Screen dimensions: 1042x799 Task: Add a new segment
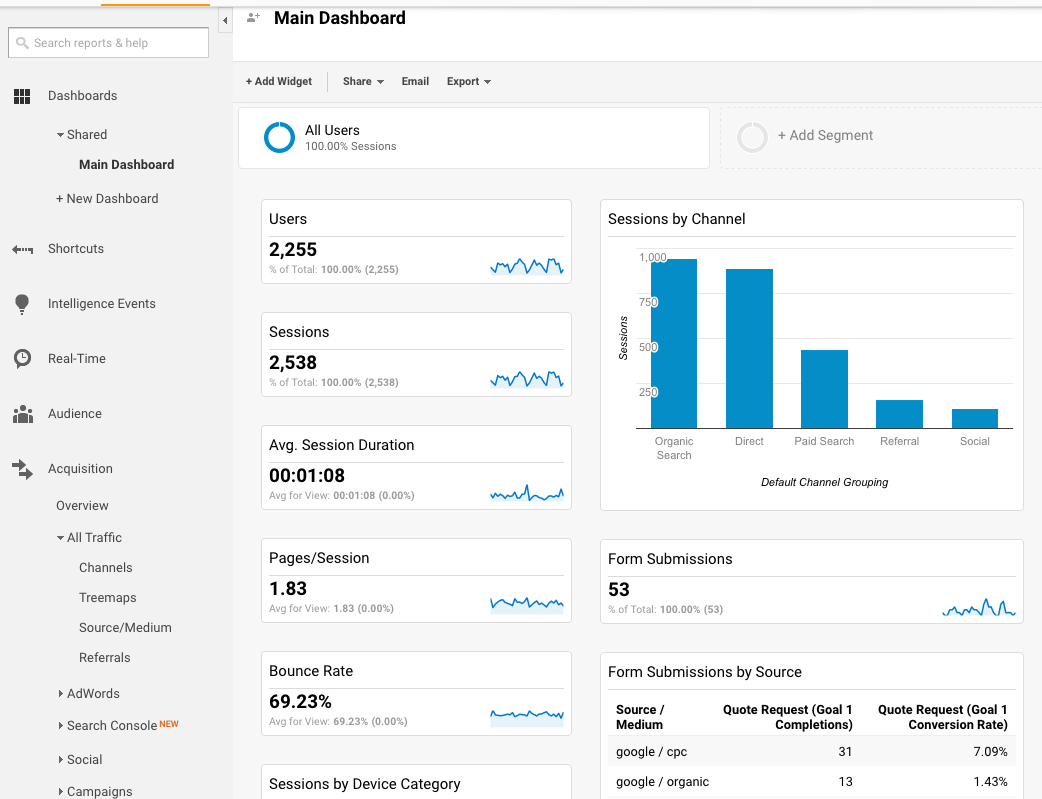tap(825, 136)
